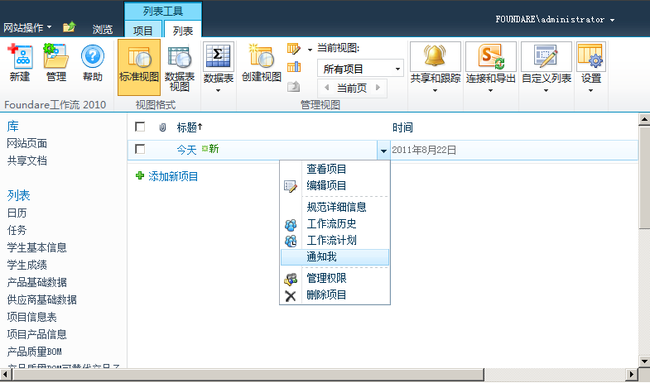Click the 新建 (New) ribbon icon
The height and width of the screenshot is (383, 650).
[x=20, y=56]
